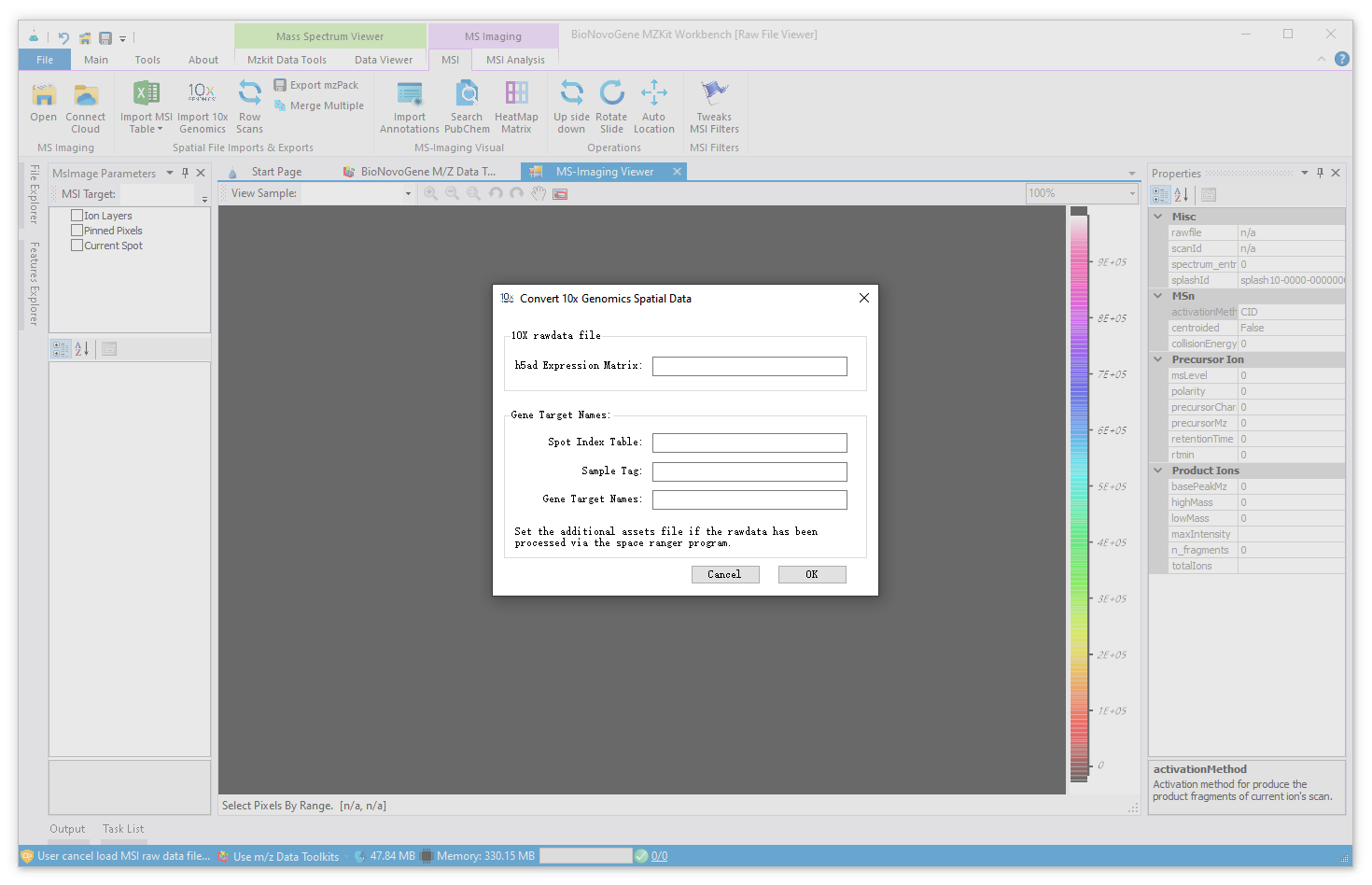This screenshot has width=1372, height=885.
Task: Open the View Sample dropdown
Action: click(x=408, y=193)
